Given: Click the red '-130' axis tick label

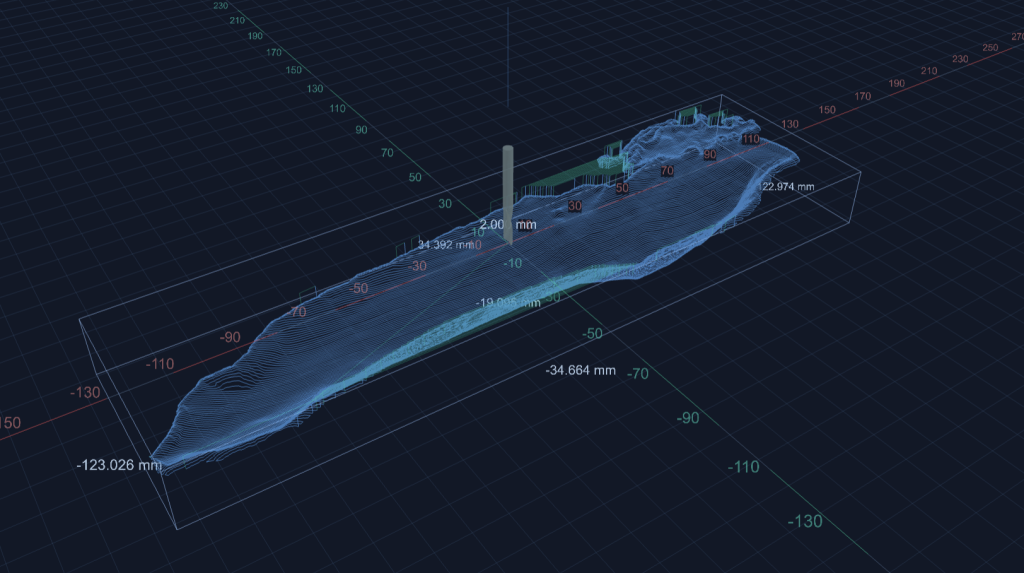Looking at the screenshot, I should click(86, 393).
